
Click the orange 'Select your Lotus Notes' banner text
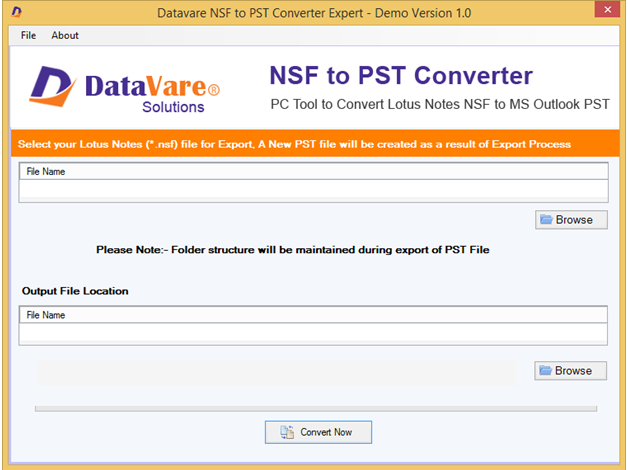(294, 144)
